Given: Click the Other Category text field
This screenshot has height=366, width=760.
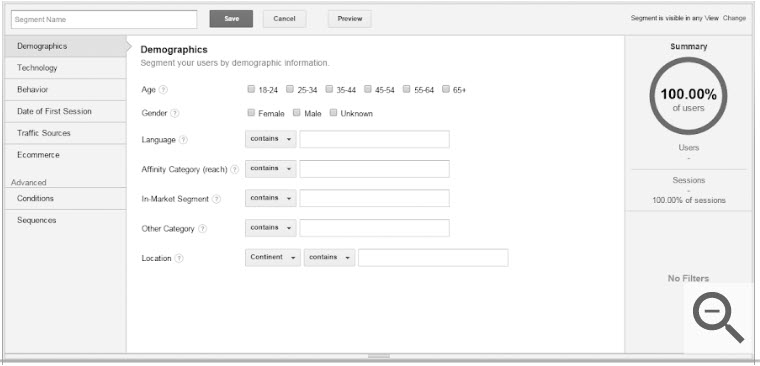Looking at the screenshot, I should pos(374,228).
